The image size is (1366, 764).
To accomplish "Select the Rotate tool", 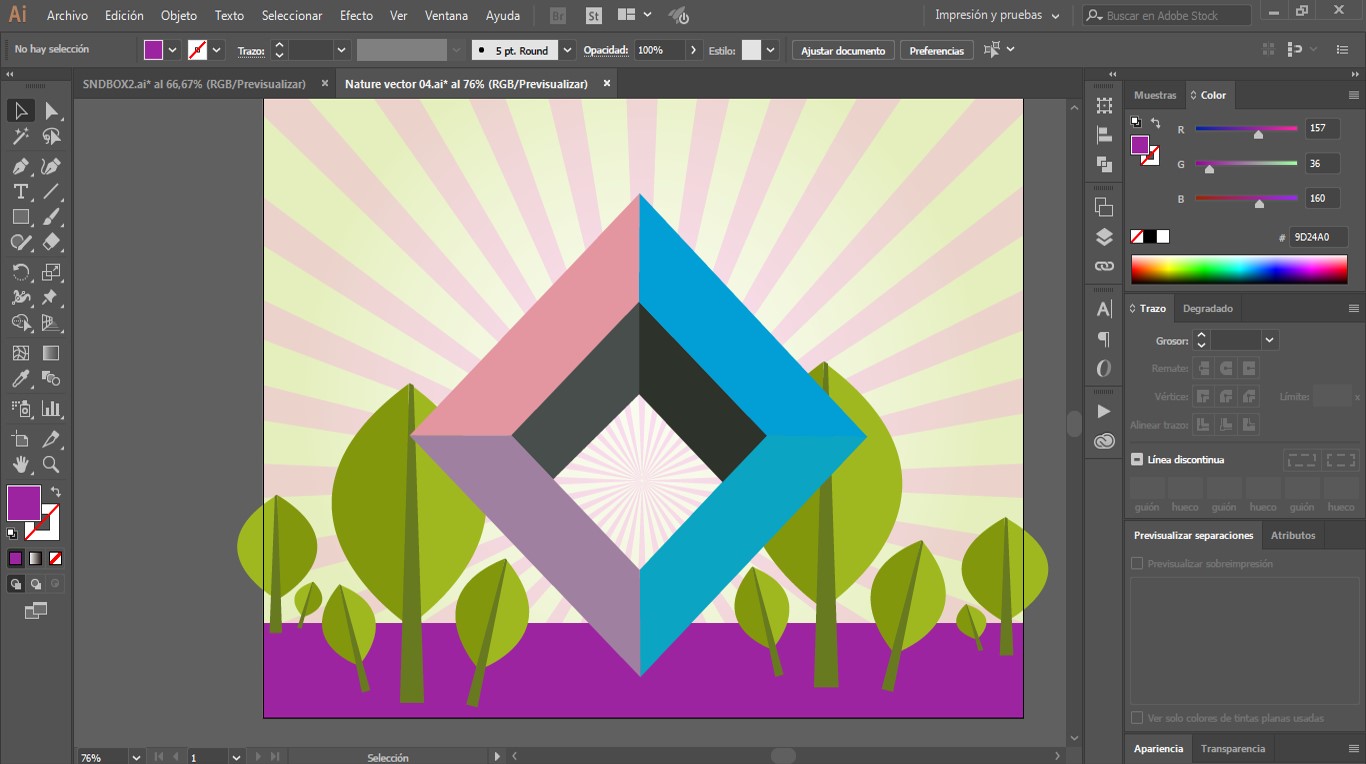I will tap(21, 272).
